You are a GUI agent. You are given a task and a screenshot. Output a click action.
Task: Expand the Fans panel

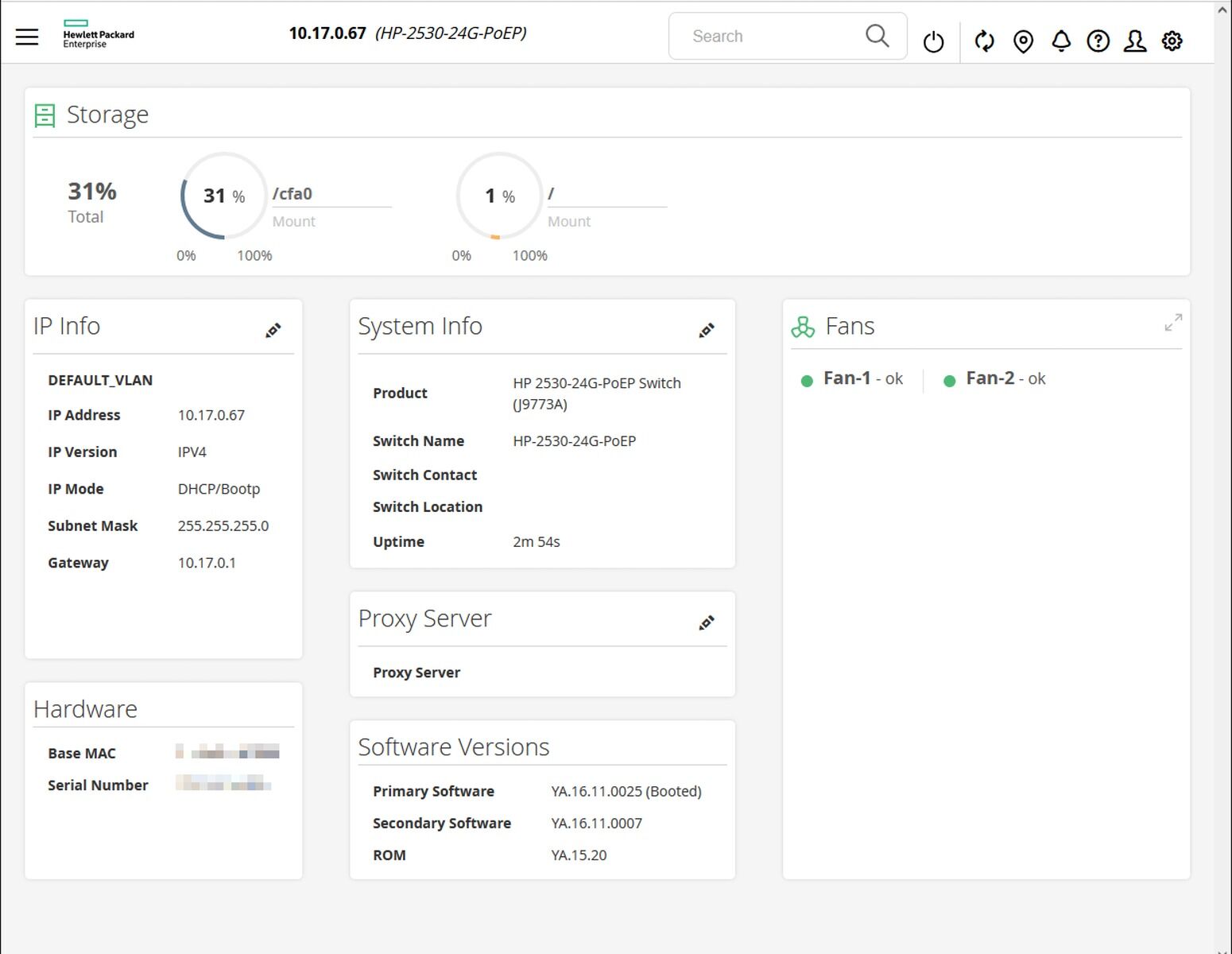click(1173, 322)
